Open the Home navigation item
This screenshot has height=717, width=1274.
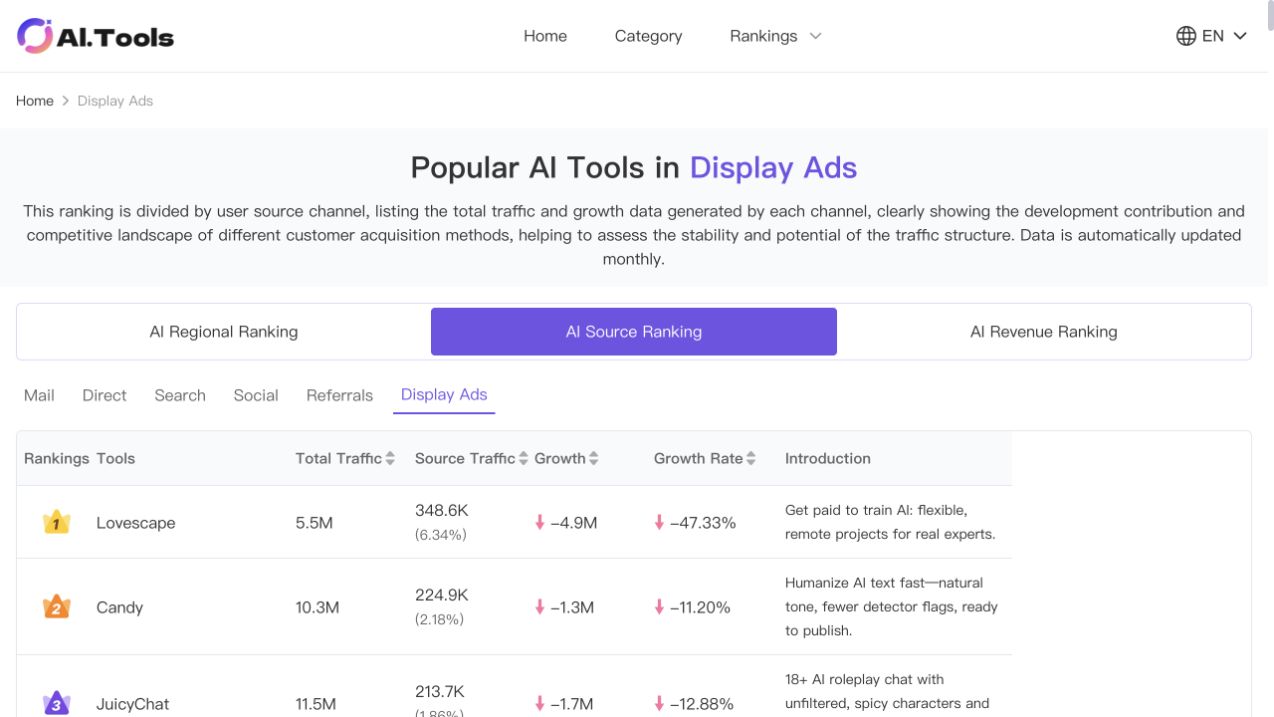click(545, 36)
